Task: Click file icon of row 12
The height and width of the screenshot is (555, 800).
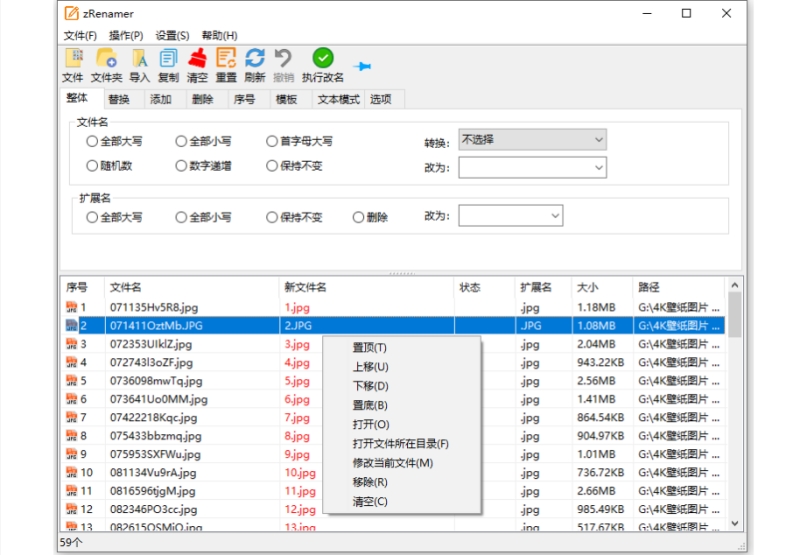Action: tap(71, 509)
